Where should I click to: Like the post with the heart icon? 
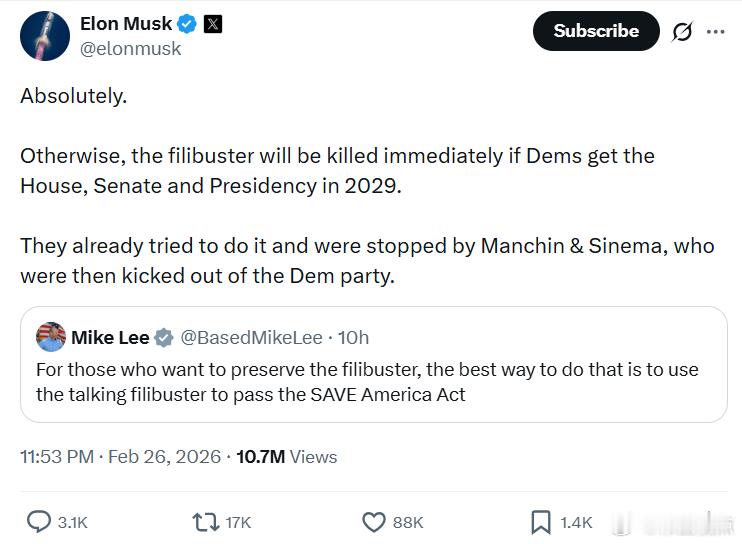[373, 522]
